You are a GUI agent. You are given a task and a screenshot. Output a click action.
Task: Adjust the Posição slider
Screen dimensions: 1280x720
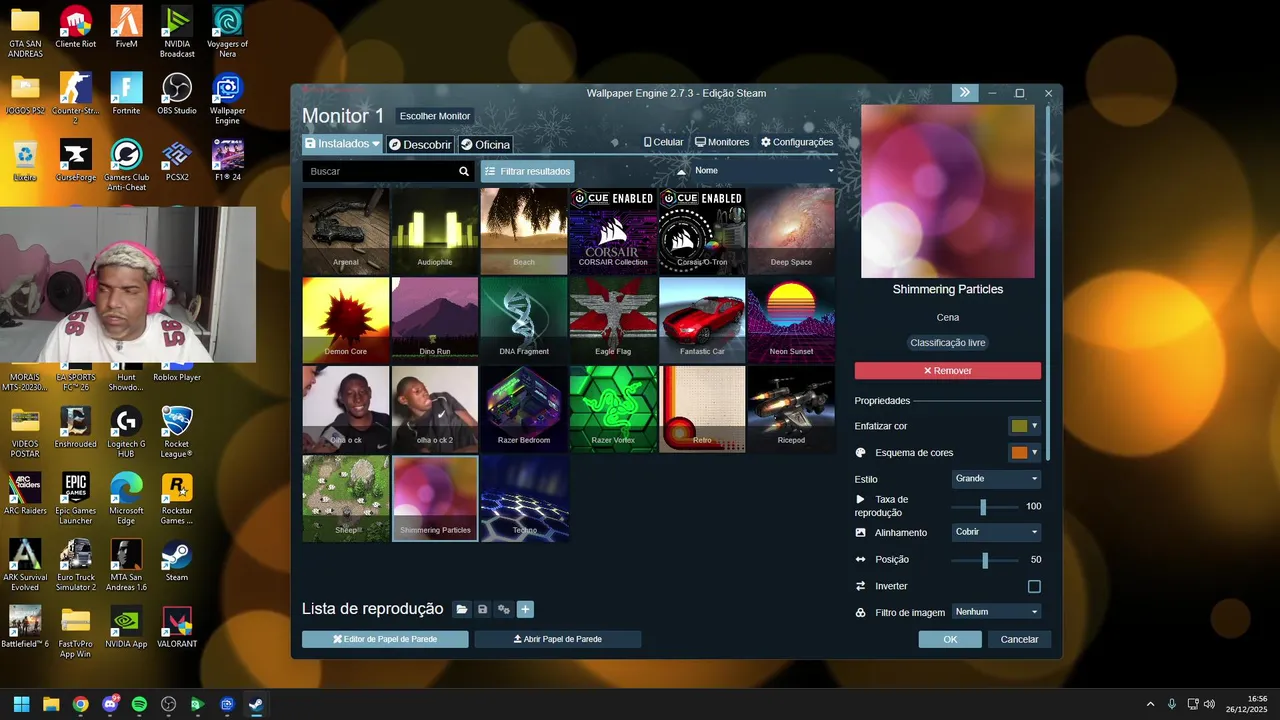coord(983,560)
